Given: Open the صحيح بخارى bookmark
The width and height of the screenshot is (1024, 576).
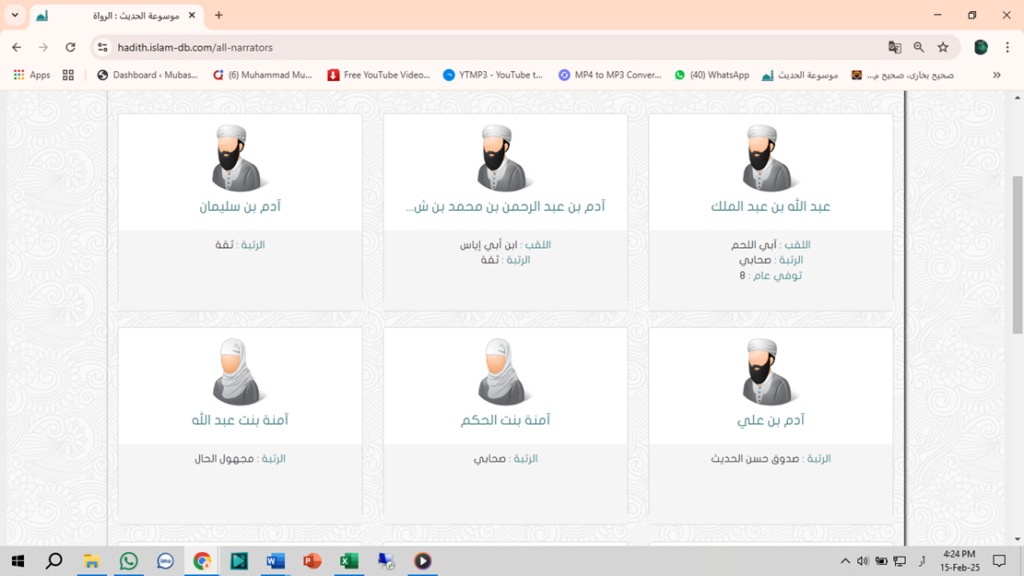Looking at the screenshot, I should [903, 75].
